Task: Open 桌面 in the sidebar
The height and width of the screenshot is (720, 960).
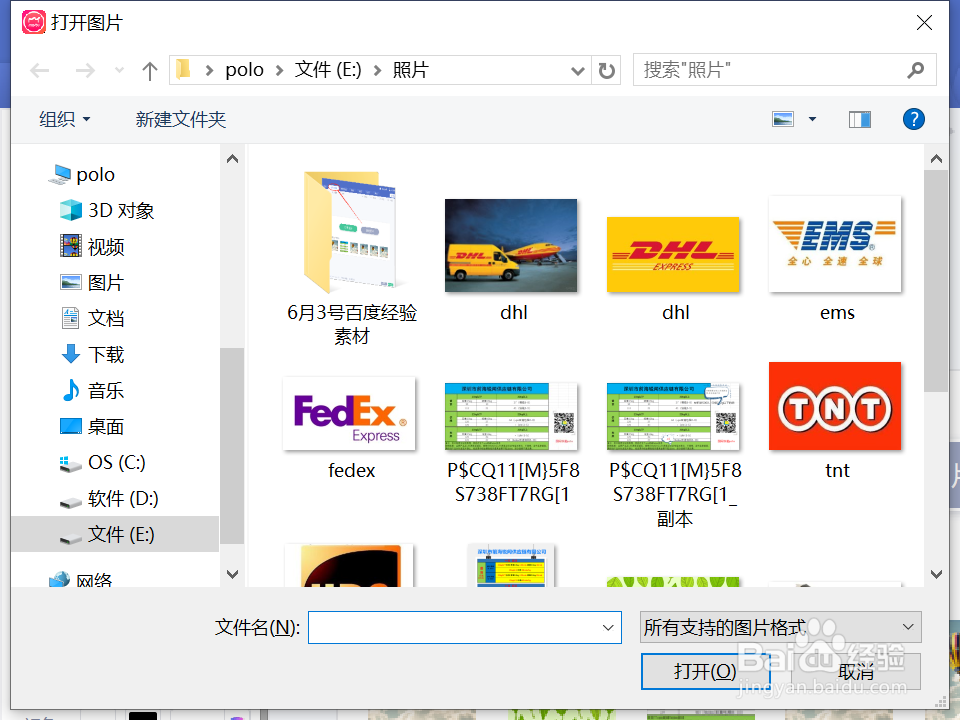Action: click(92, 427)
